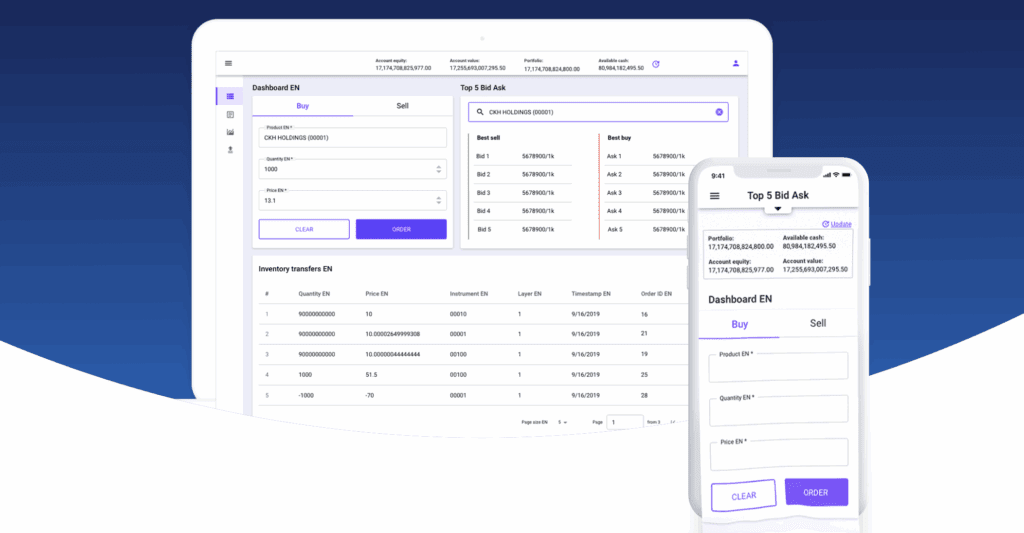This screenshot has height=533, width=1024.
Task: Open the document icon in left sidebar
Action: click(x=230, y=115)
